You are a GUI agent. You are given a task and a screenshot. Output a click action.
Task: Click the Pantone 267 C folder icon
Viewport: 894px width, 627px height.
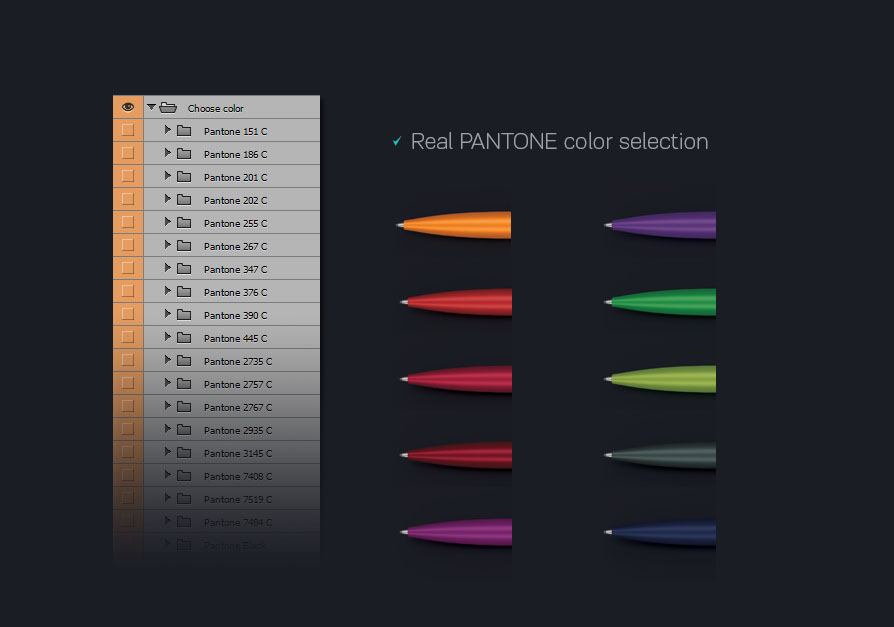click(x=184, y=245)
